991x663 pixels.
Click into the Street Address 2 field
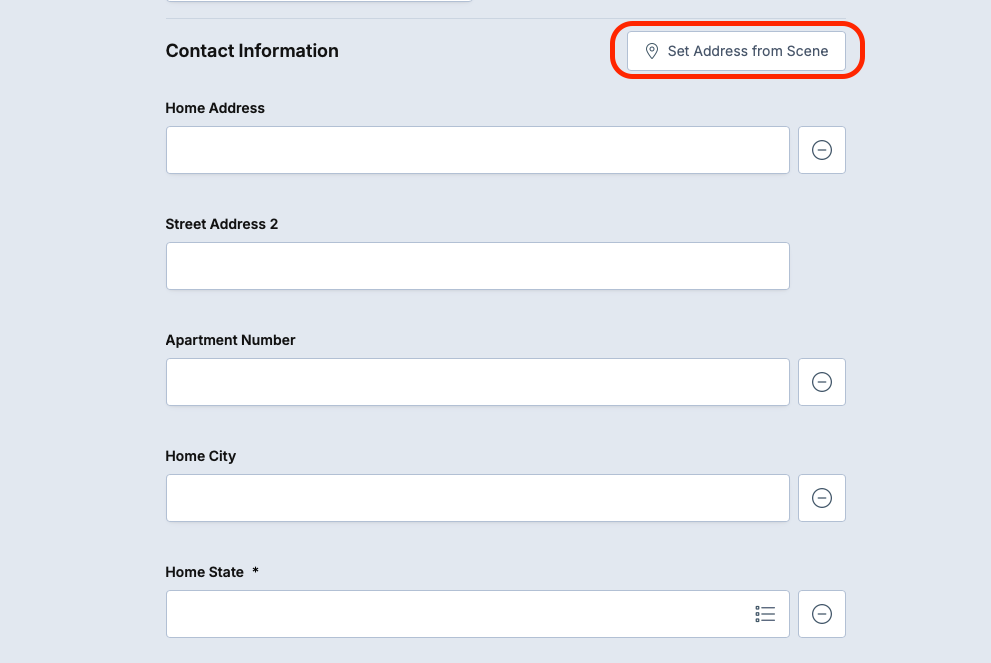(477, 266)
